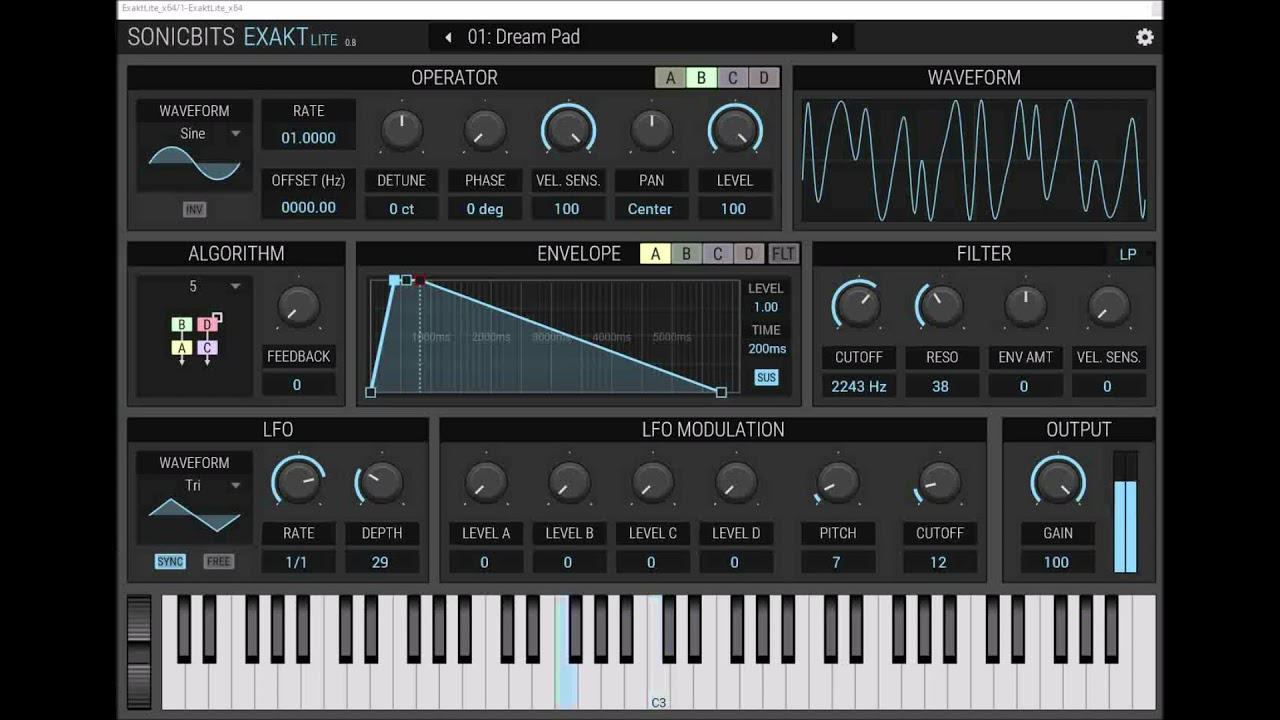The width and height of the screenshot is (1280, 720).
Task: Open algorithm number 5 dropdown
Action: pos(194,287)
